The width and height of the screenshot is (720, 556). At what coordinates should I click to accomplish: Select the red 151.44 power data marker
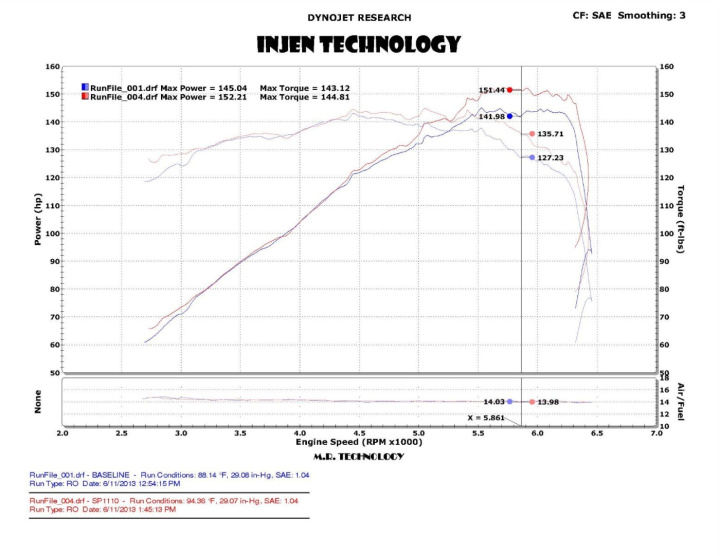pos(510,90)
